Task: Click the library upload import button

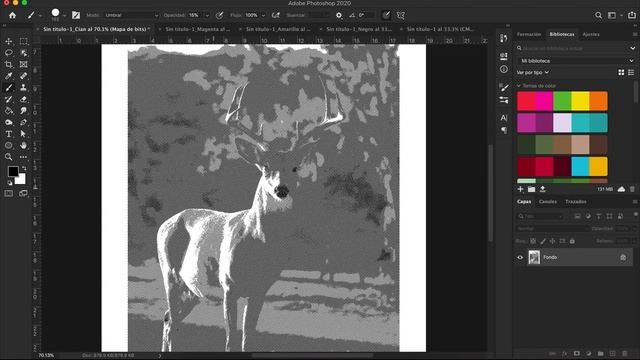Action: coord(542,189)
